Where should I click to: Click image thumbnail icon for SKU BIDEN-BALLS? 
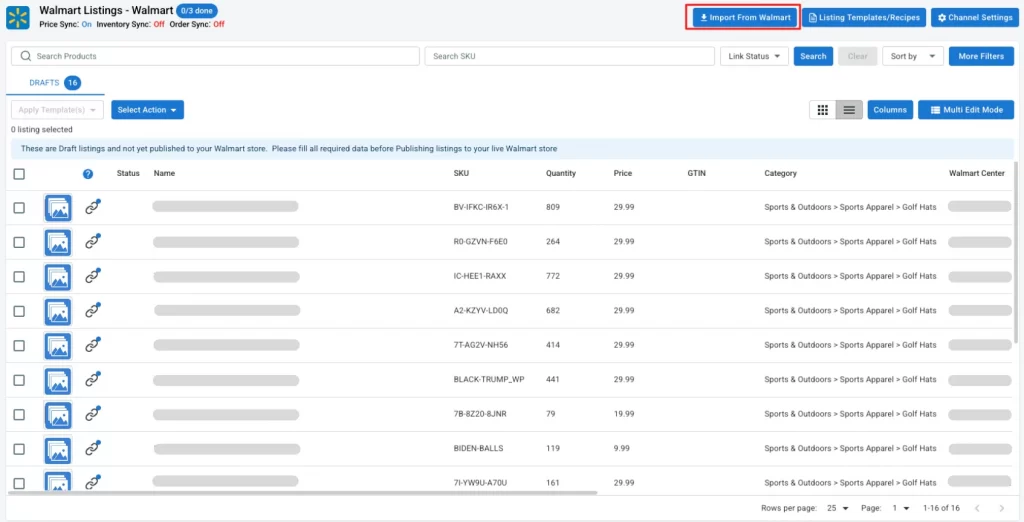tap(58, 449)
